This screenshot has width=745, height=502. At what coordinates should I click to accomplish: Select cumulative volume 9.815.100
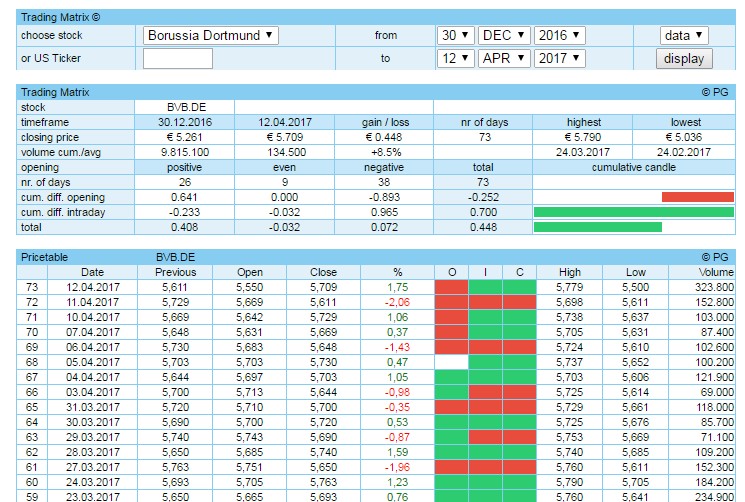pyautogui.click(x=185, y=152)
